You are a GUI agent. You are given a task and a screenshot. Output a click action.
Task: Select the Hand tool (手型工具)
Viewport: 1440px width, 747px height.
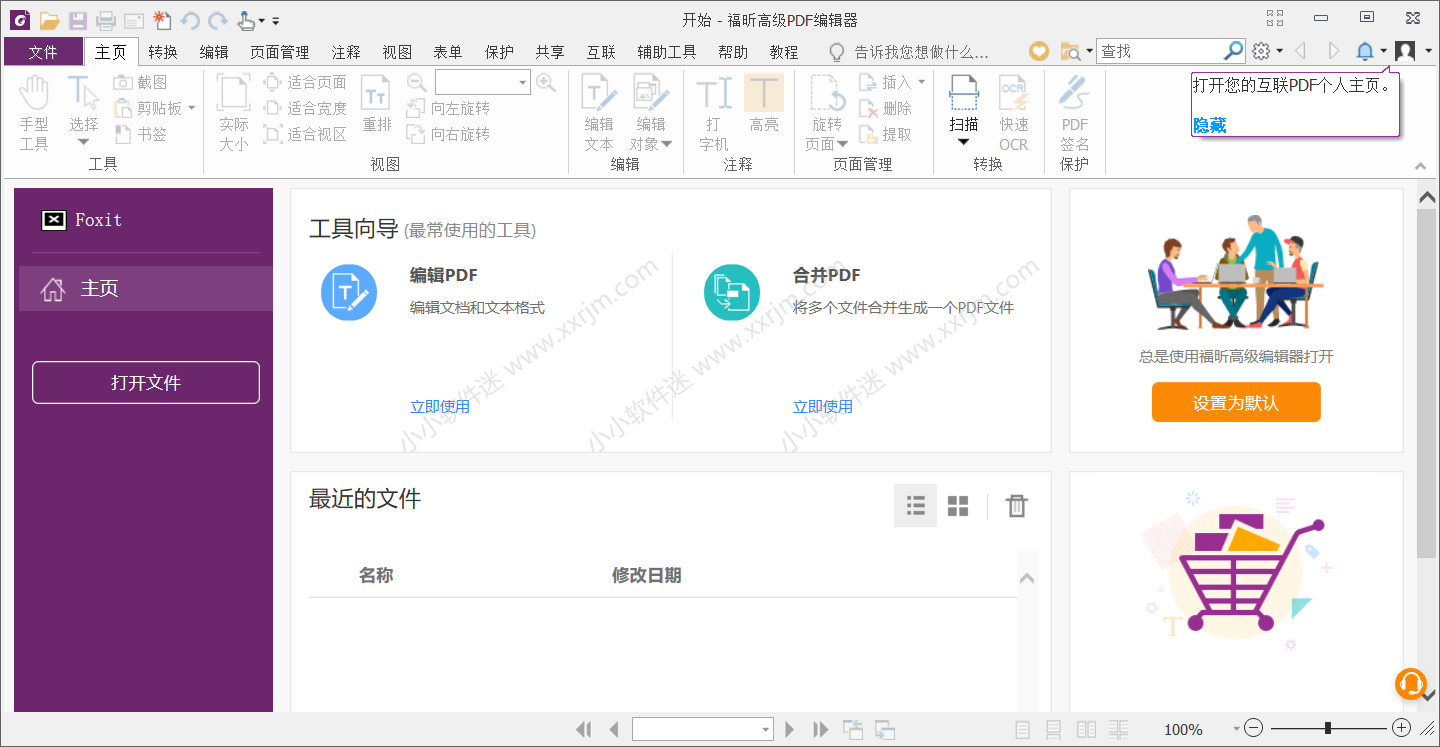[34, 113]
